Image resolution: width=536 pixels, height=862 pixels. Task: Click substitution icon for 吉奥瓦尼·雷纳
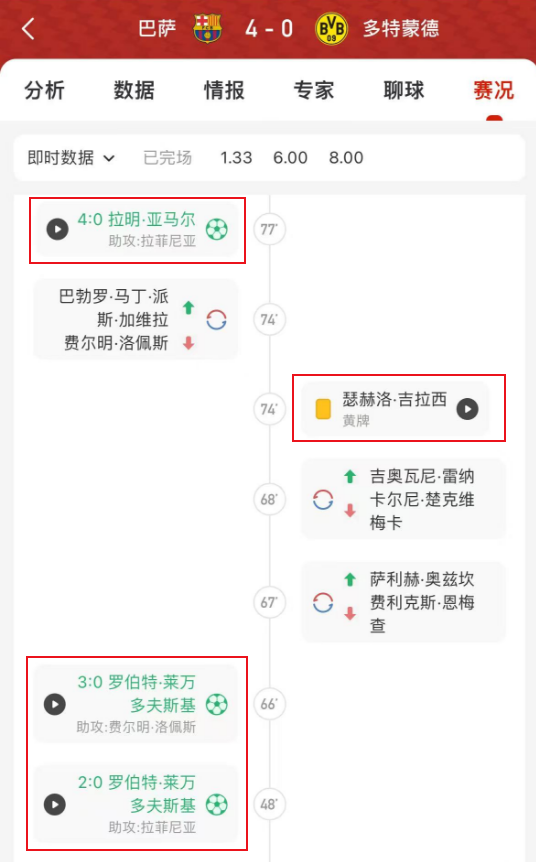[x=323, y=500]
